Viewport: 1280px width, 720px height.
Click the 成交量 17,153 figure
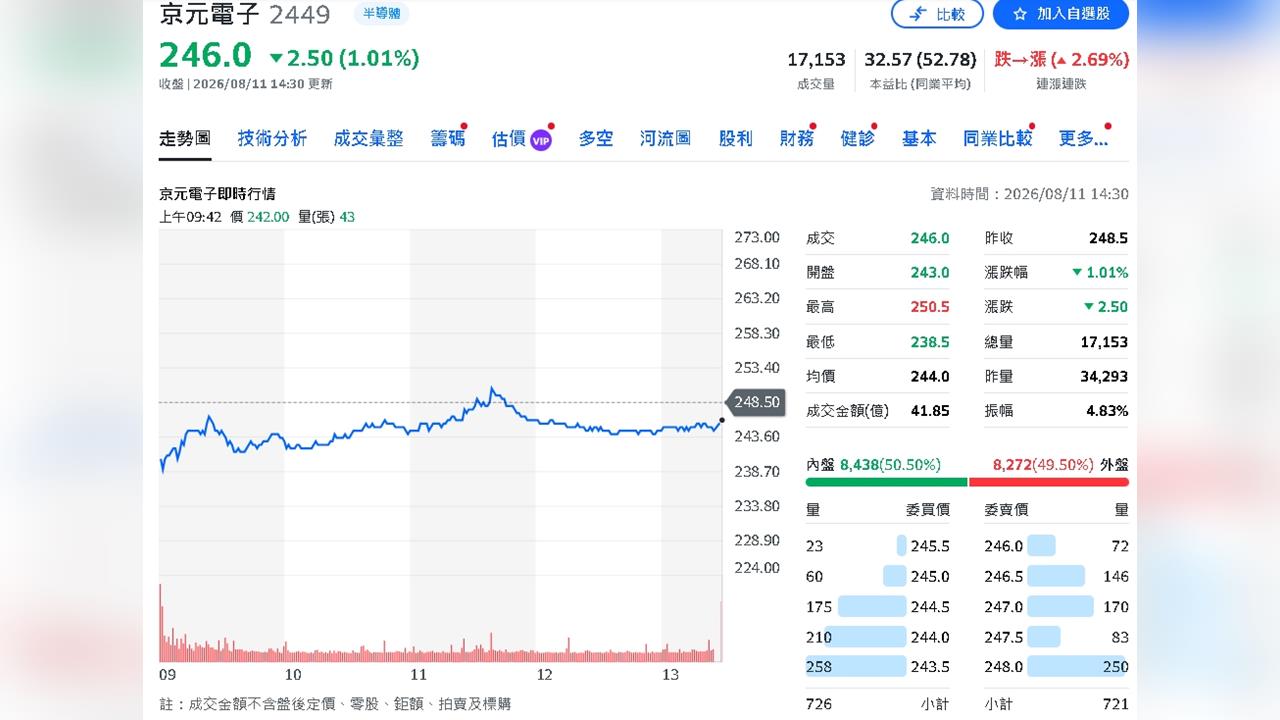point(816,60)
